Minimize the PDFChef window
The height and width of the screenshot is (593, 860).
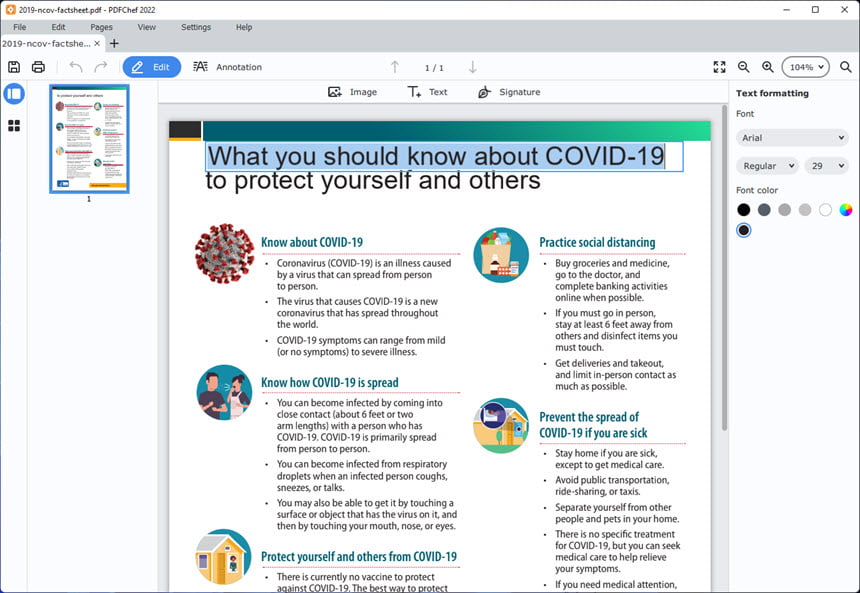pyautogui.click(x=787, y=9)
